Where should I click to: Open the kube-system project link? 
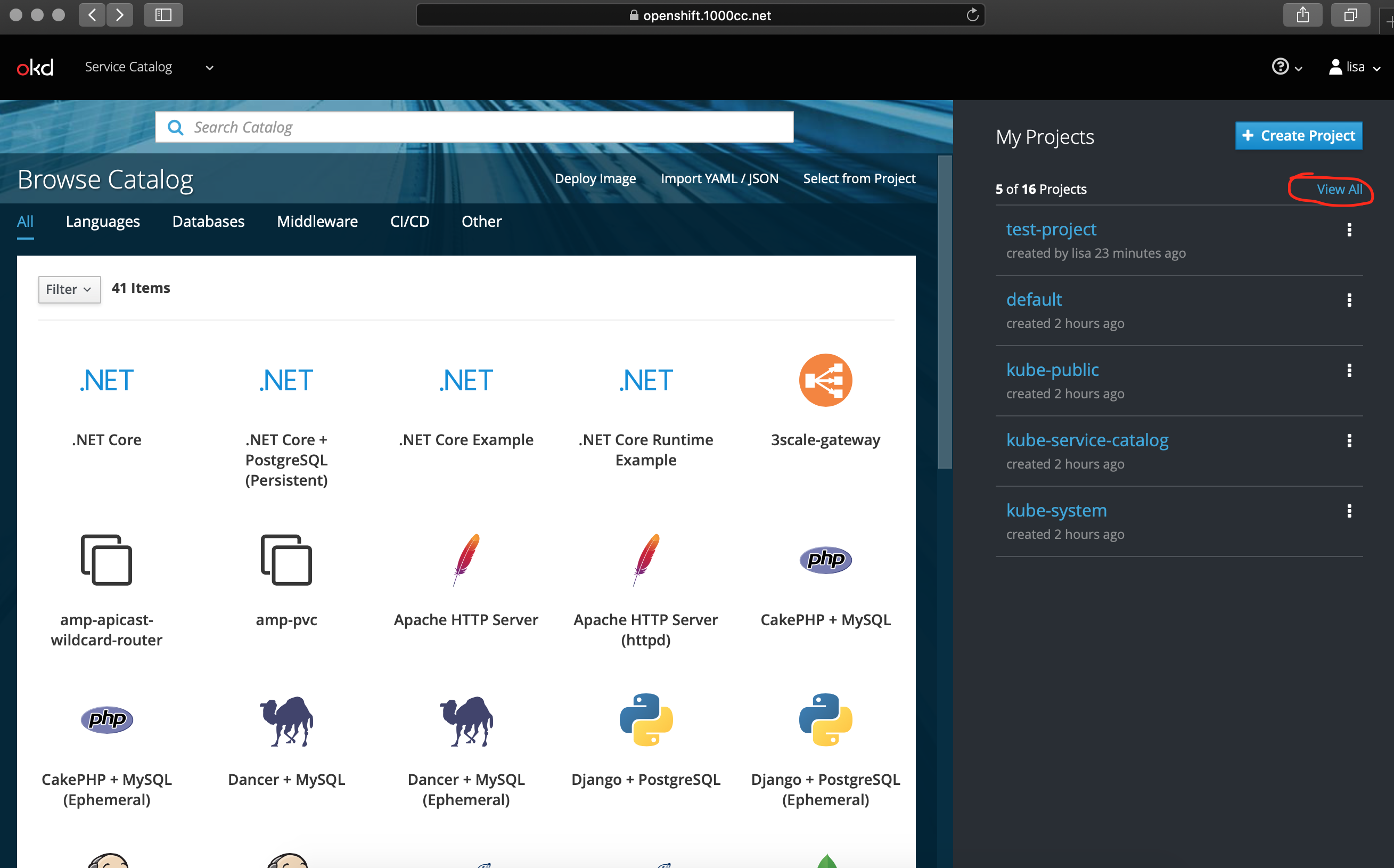tap(1056, 510)
